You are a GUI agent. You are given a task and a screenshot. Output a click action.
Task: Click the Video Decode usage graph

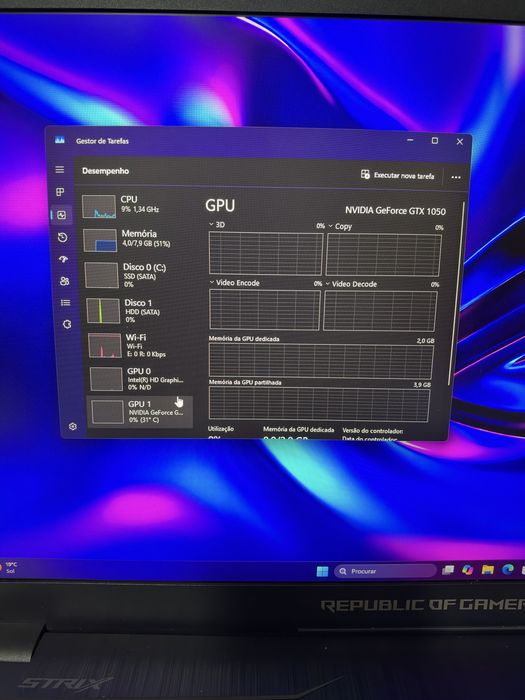click(x=380, y=311)
